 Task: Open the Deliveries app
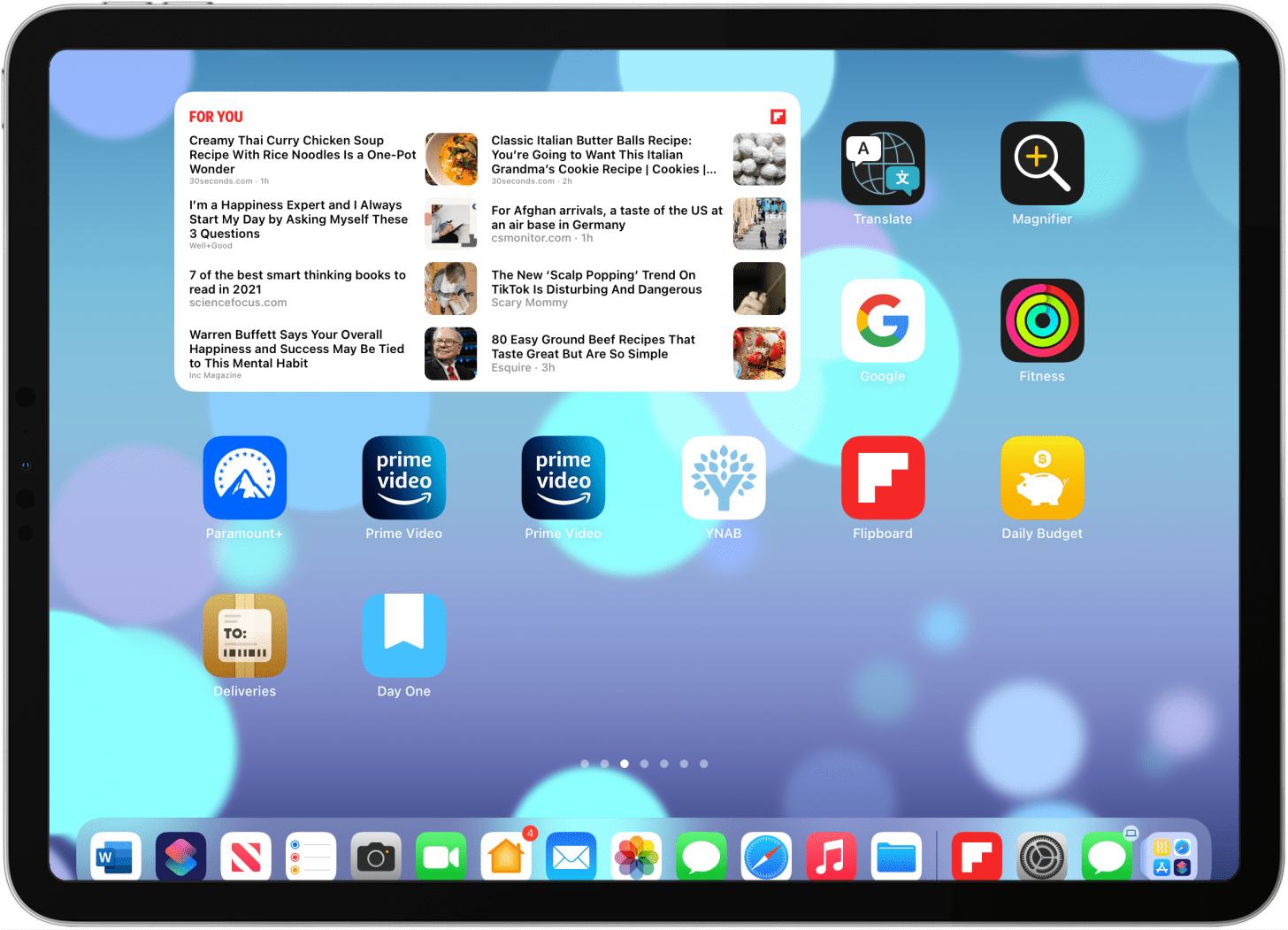(x=244, y=635)
